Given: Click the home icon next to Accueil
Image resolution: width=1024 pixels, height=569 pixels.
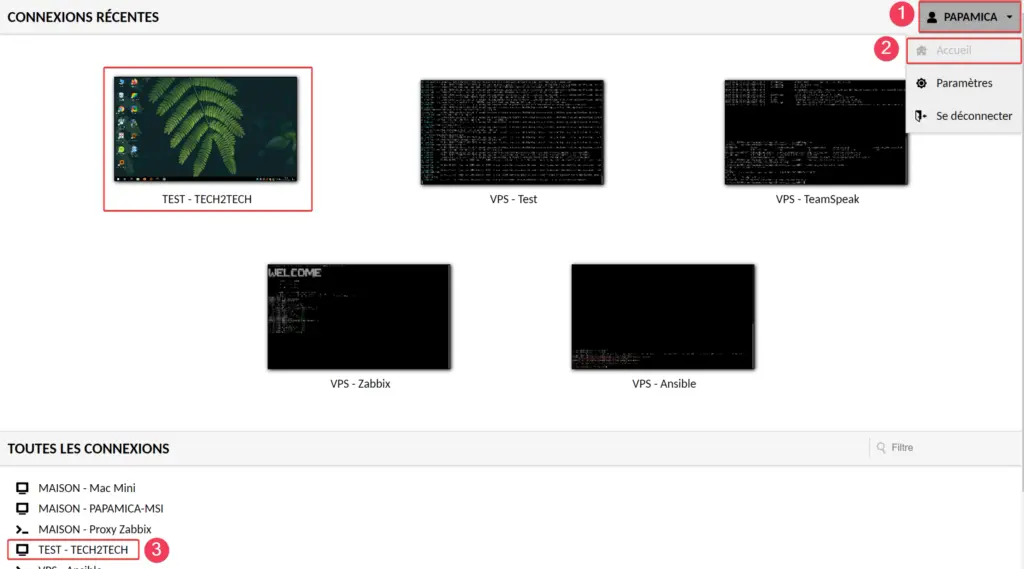Looking at the screenshot, I should tap(921, 50).
